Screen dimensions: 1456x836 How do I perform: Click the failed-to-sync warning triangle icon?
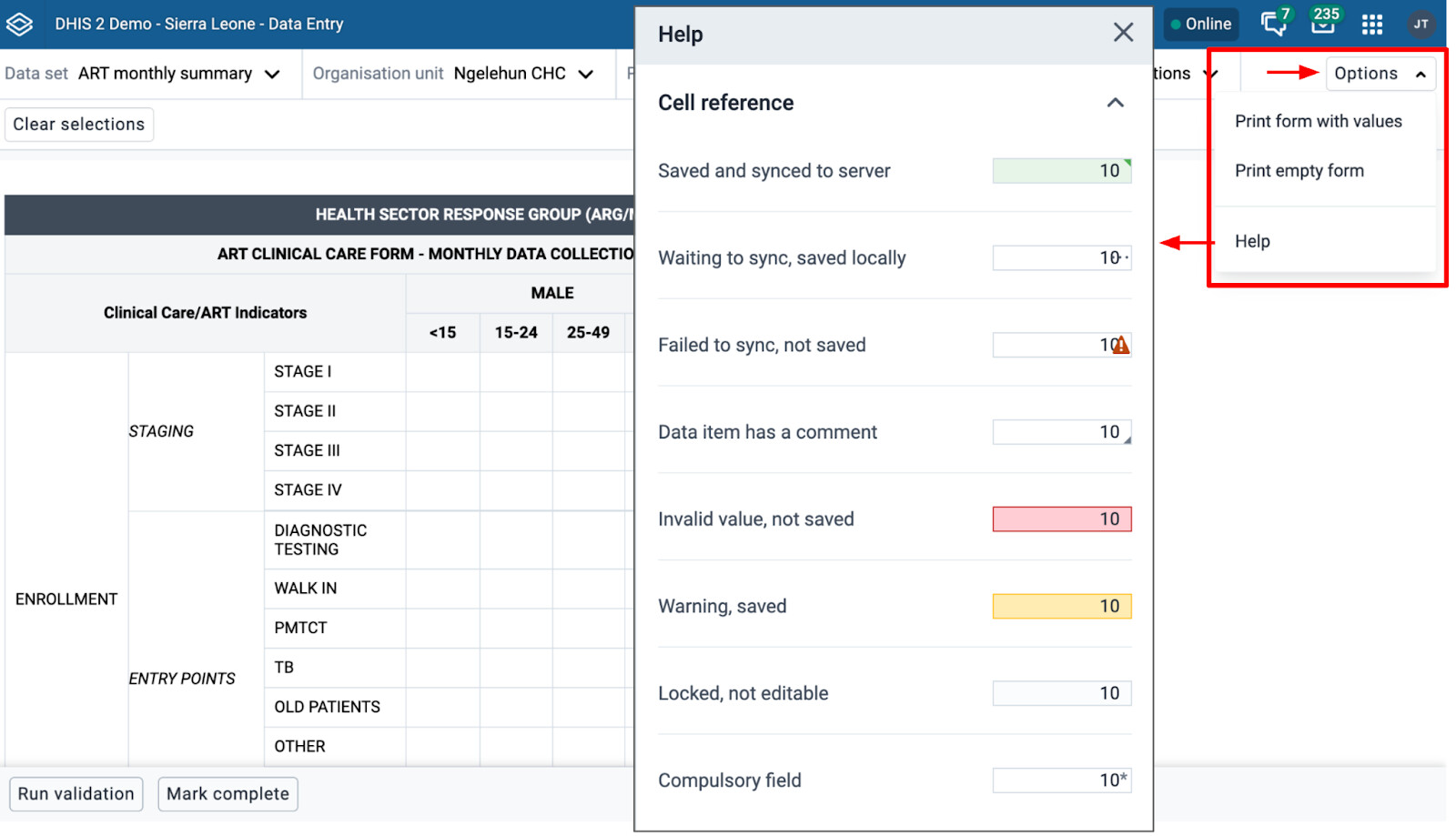(1121, 346)
